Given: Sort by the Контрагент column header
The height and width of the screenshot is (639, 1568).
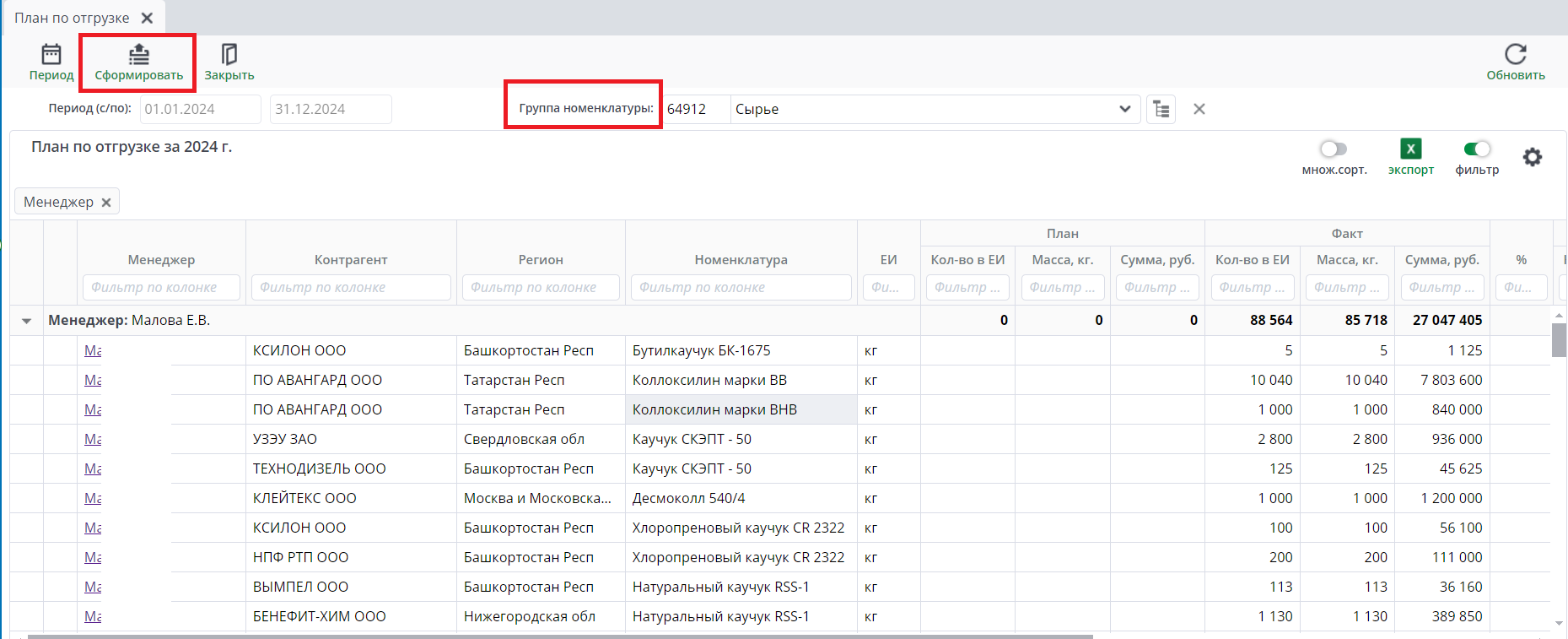Looking at the screenshot, I should pos(350,260).
